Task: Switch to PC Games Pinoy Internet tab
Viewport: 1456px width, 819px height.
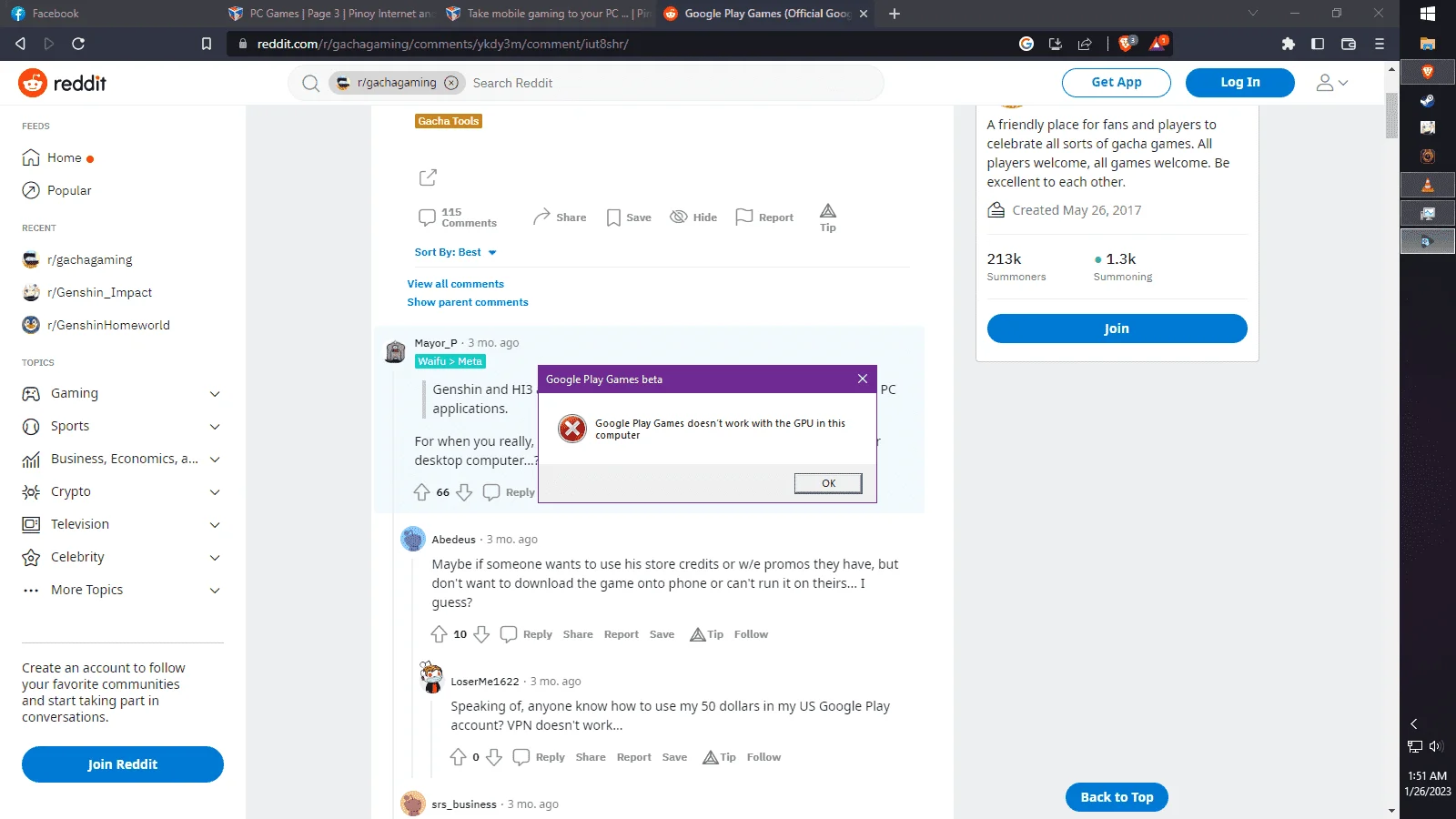Action: (330, 14)
